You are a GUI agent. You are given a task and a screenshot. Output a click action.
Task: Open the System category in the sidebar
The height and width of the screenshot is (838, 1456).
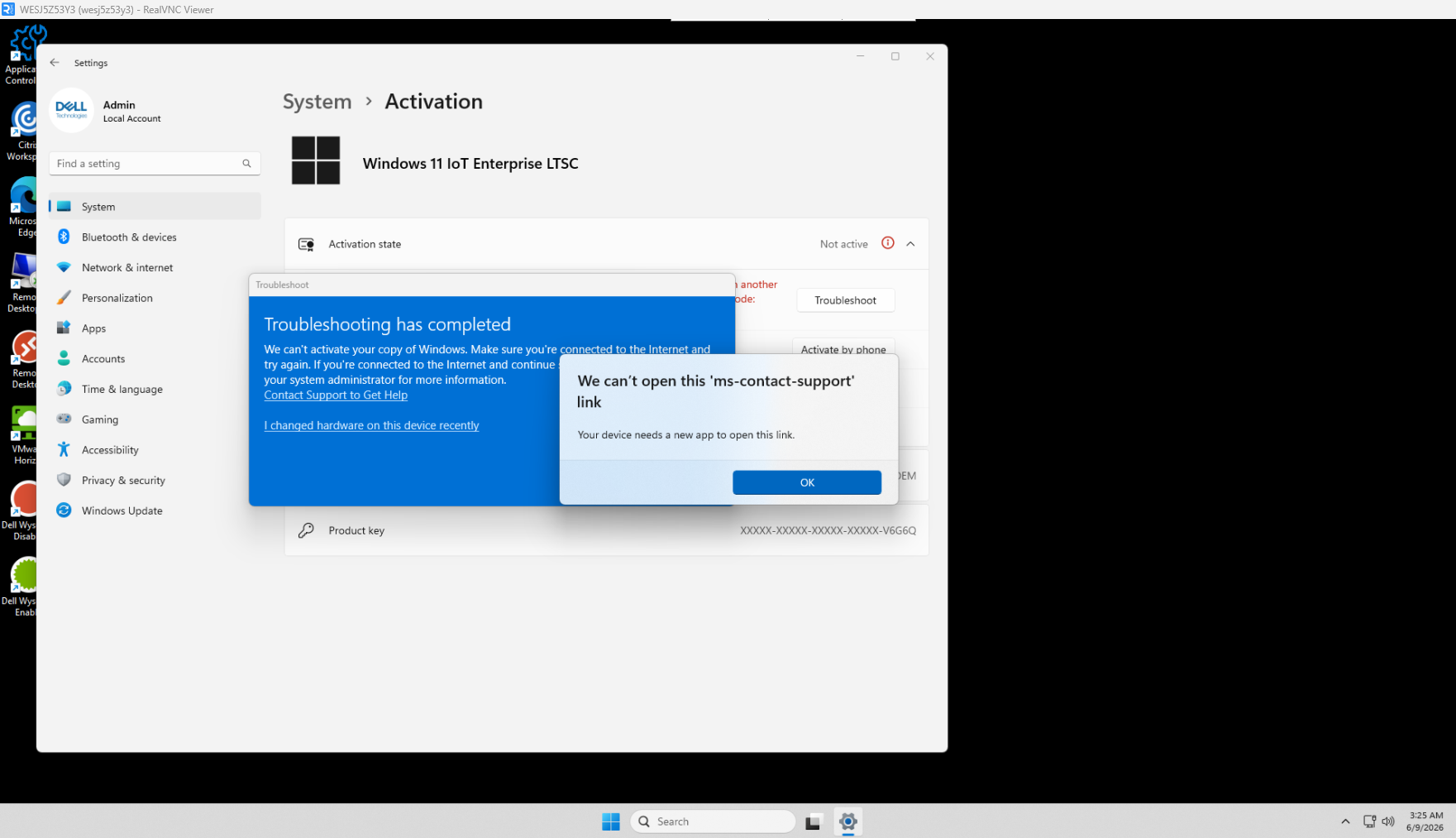point(155,207)
